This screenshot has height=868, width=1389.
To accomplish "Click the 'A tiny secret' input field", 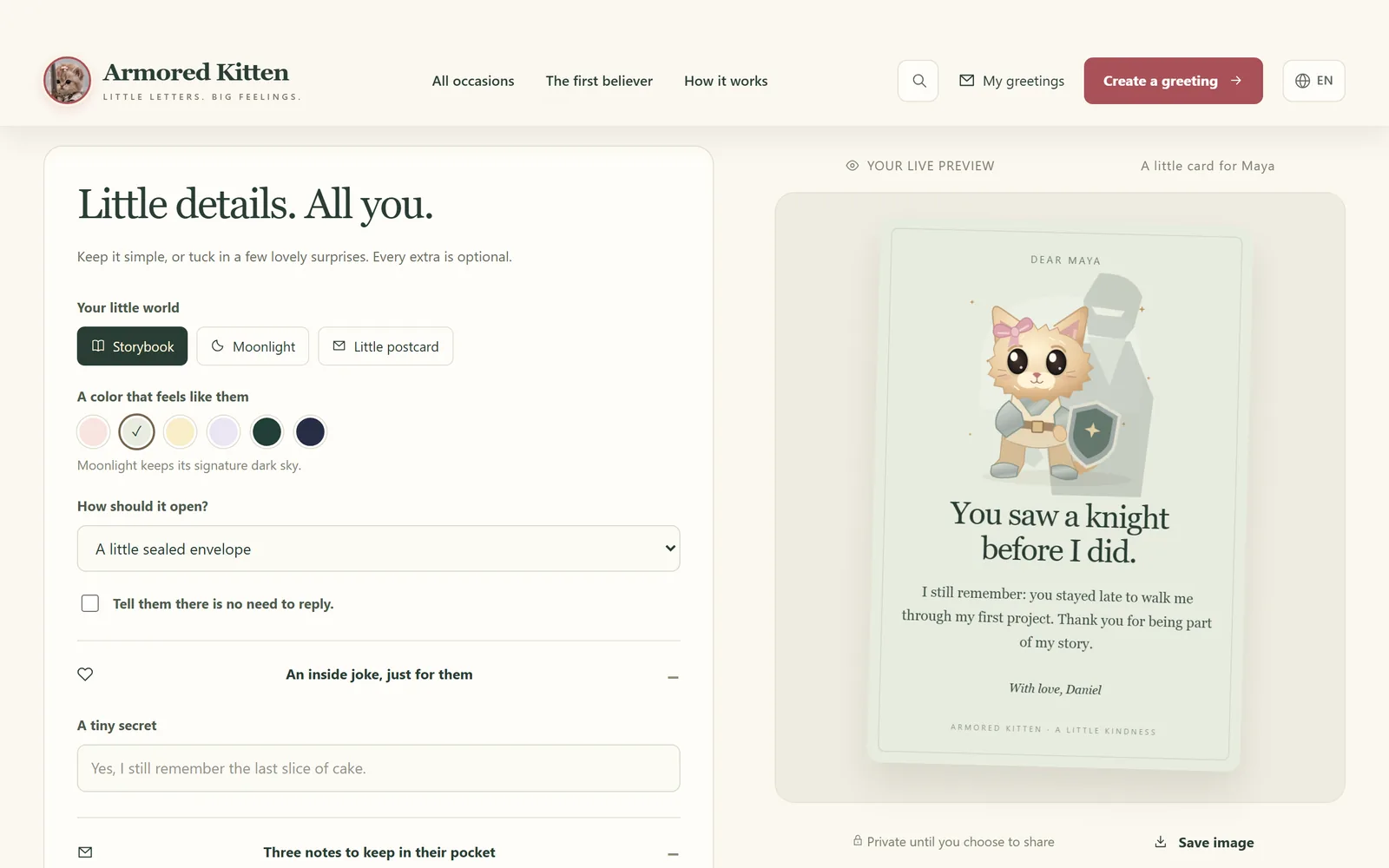I will pos(379,768).
